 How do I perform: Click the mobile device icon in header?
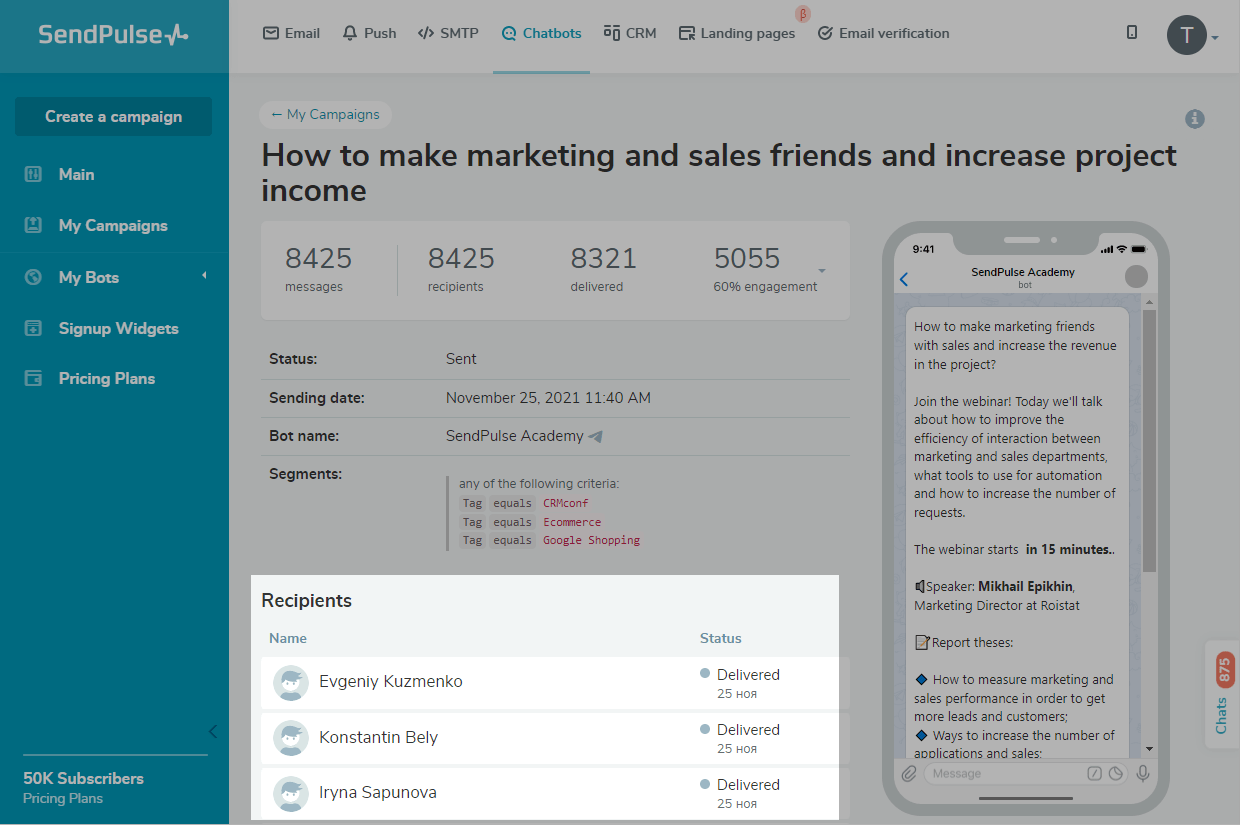click(1132, 33)
